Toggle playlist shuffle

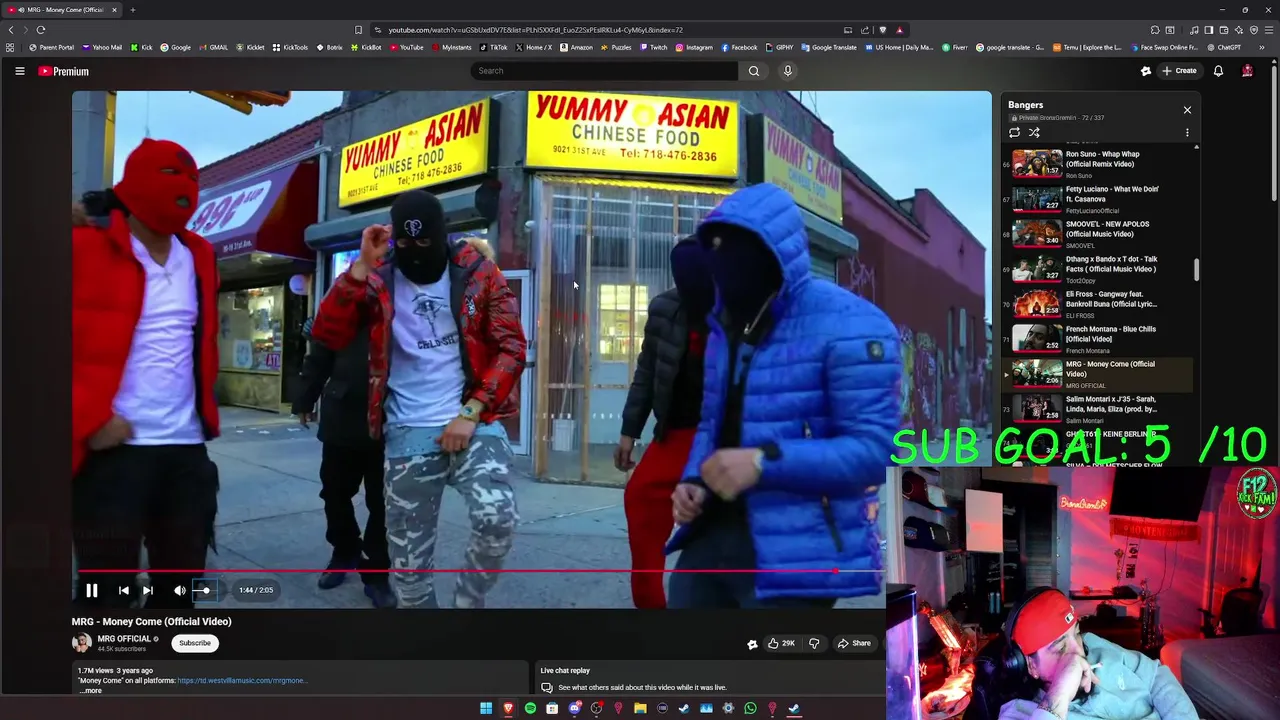[x=1034, y=133]
